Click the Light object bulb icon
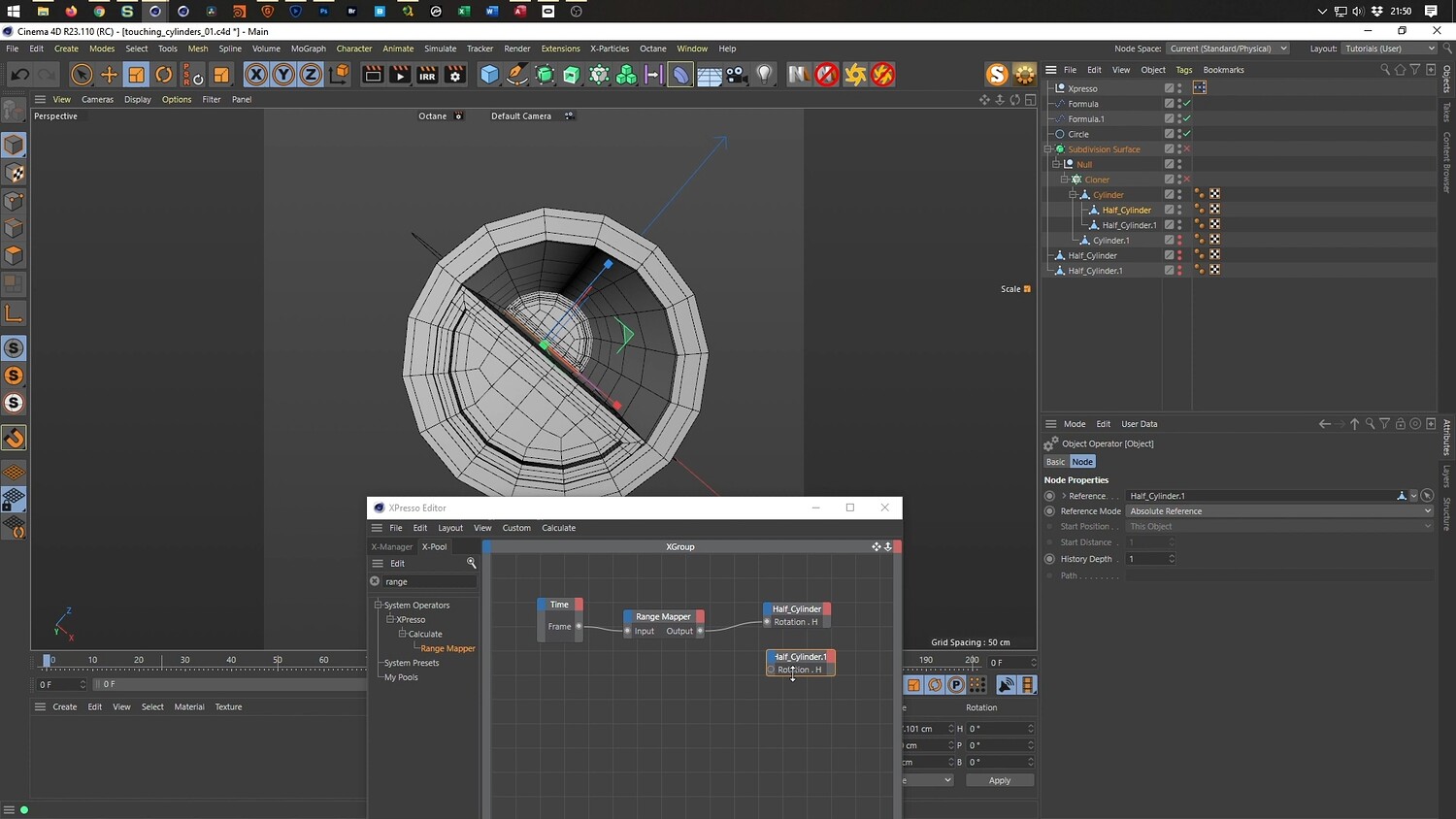This screenshot has width=1456, height=819. [765, 75]
